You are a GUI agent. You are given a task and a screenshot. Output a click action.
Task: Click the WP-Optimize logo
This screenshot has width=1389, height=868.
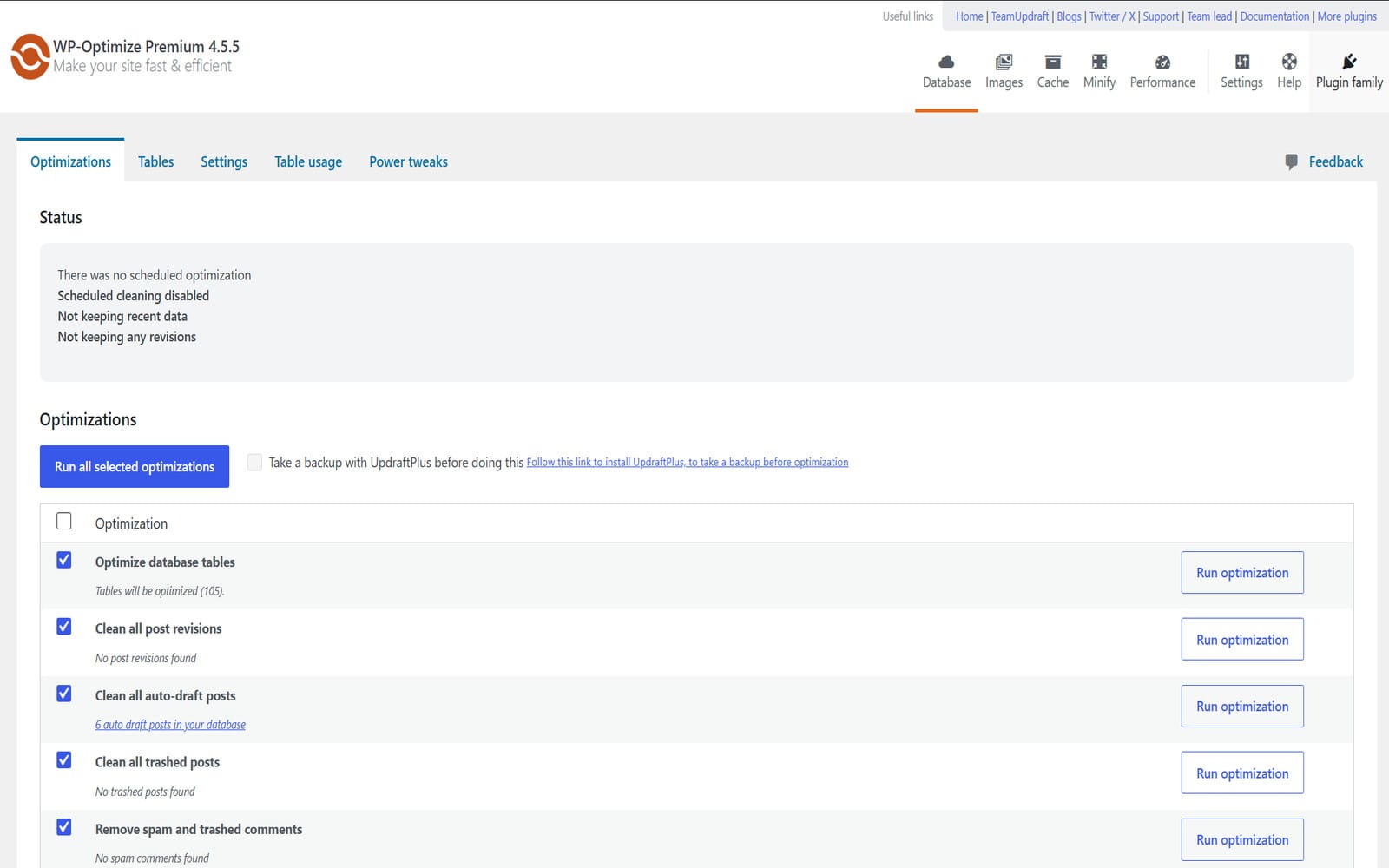click(30, 56)
